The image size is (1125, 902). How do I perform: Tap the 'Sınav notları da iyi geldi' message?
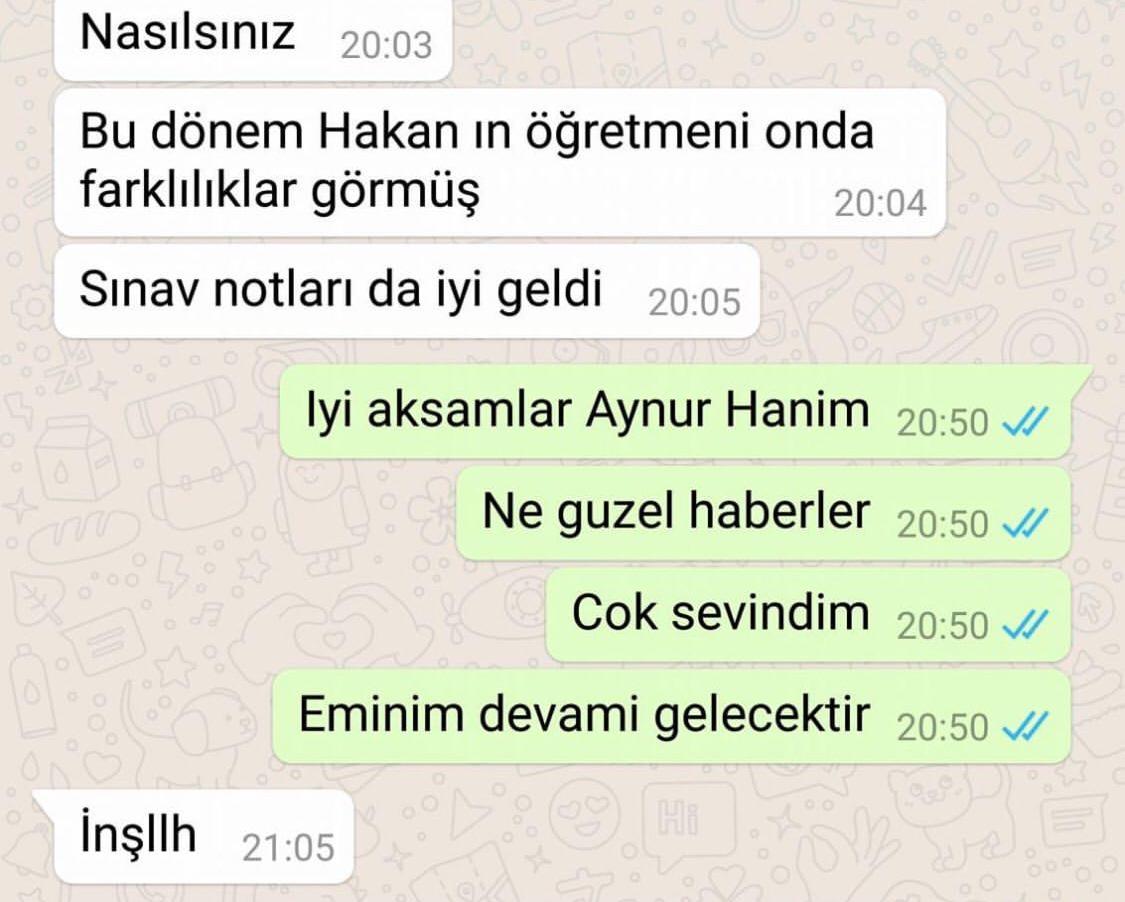(x=407, y=291)
